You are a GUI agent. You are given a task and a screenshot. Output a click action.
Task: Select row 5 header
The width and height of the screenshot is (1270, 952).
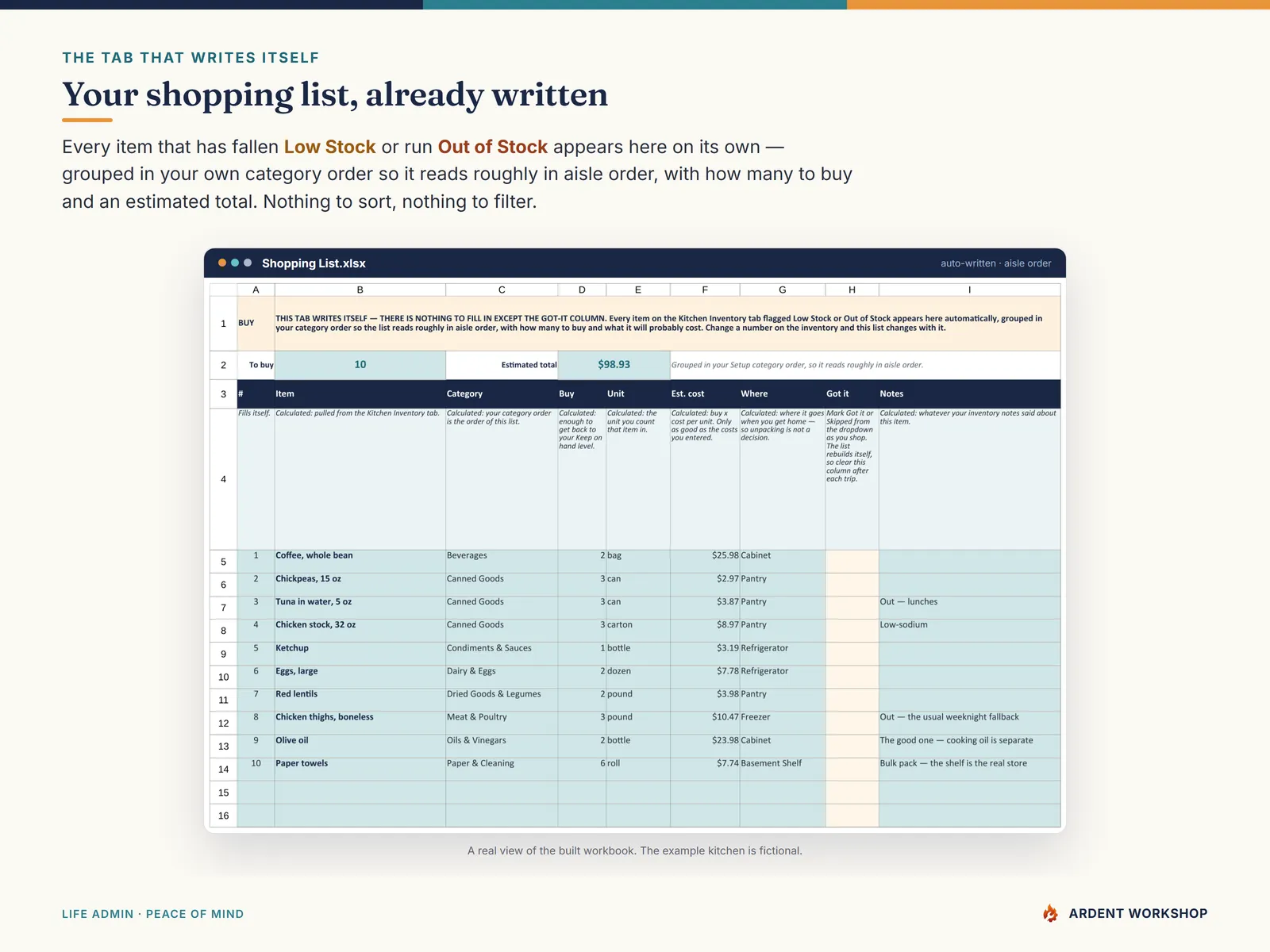tap(223, 562)
